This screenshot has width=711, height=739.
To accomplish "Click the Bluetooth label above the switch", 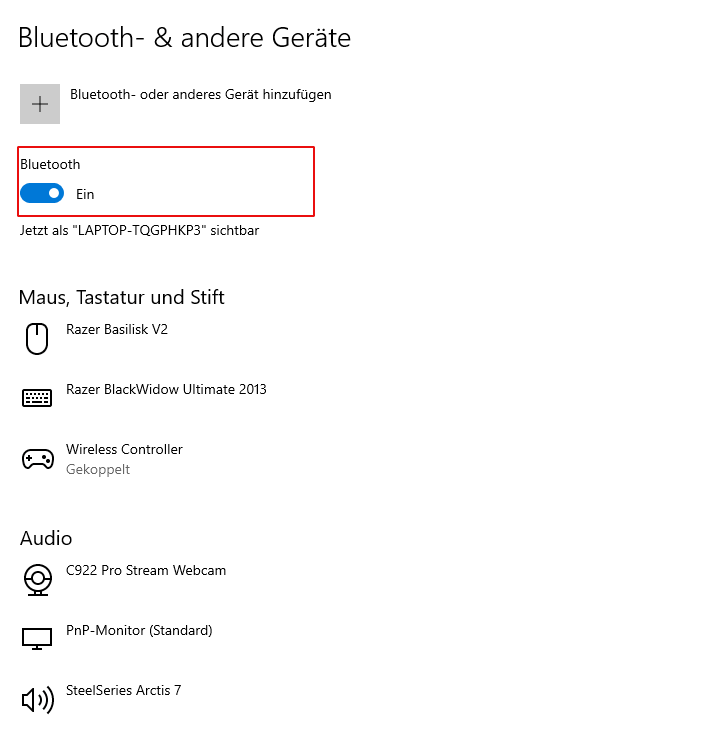I will [50, 164].
